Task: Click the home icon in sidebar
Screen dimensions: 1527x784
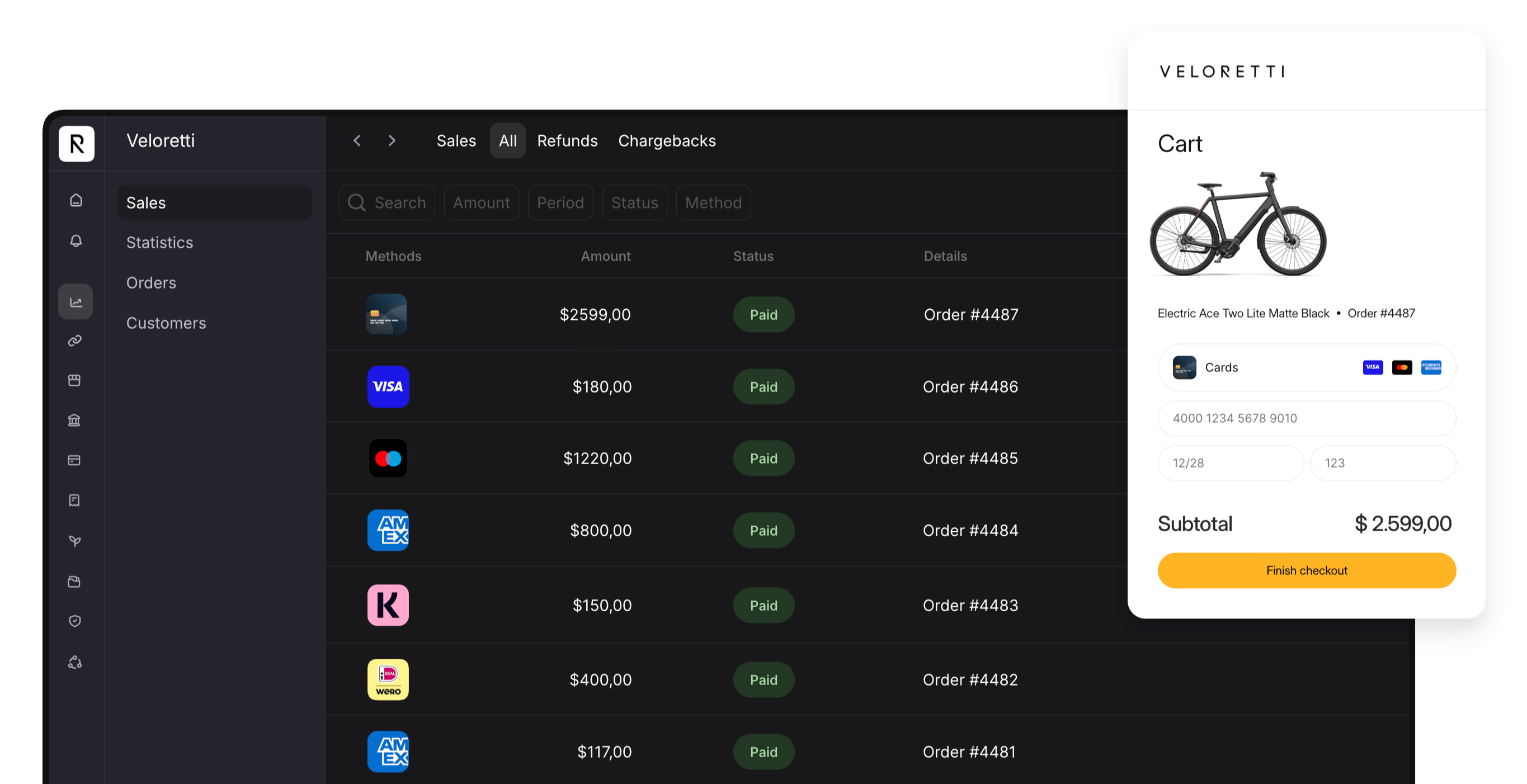Action: [76, 200]
